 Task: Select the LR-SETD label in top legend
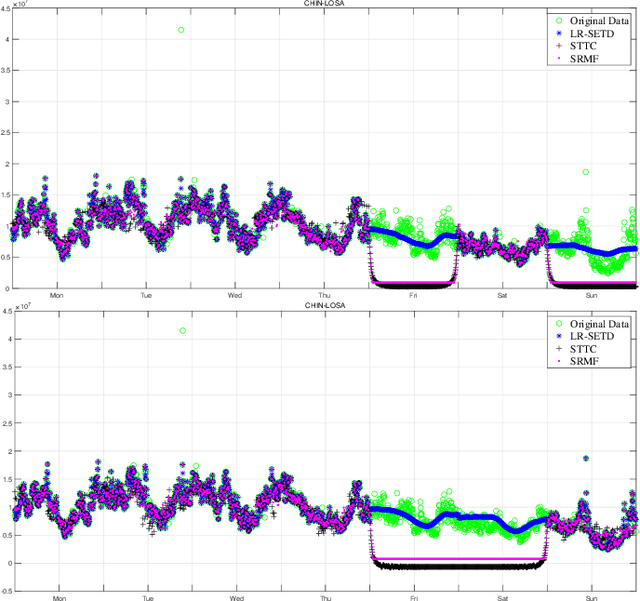tap(595, 33)
